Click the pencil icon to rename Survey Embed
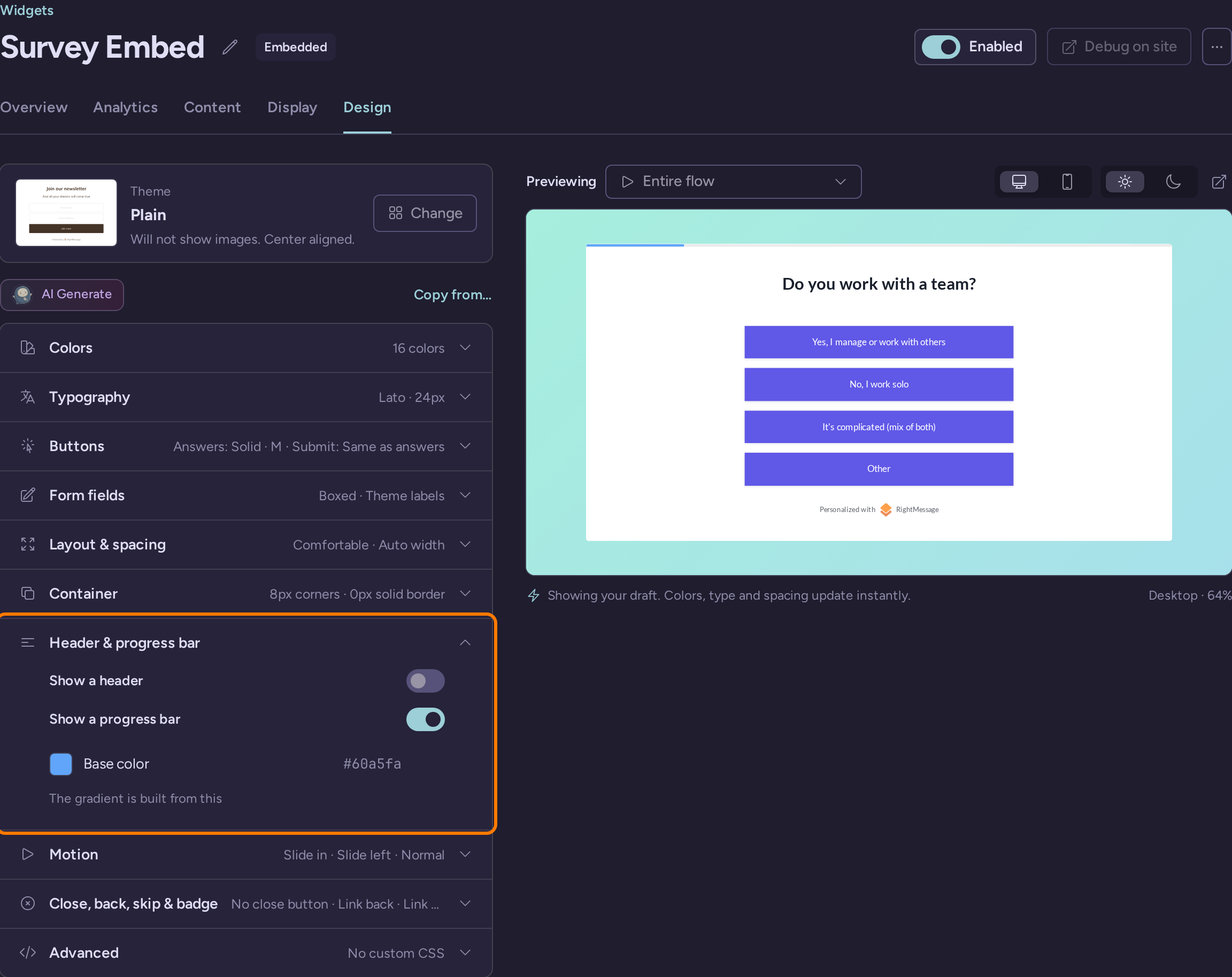Viewport: 1232px width, 977px height. click(x=230, y=48)
